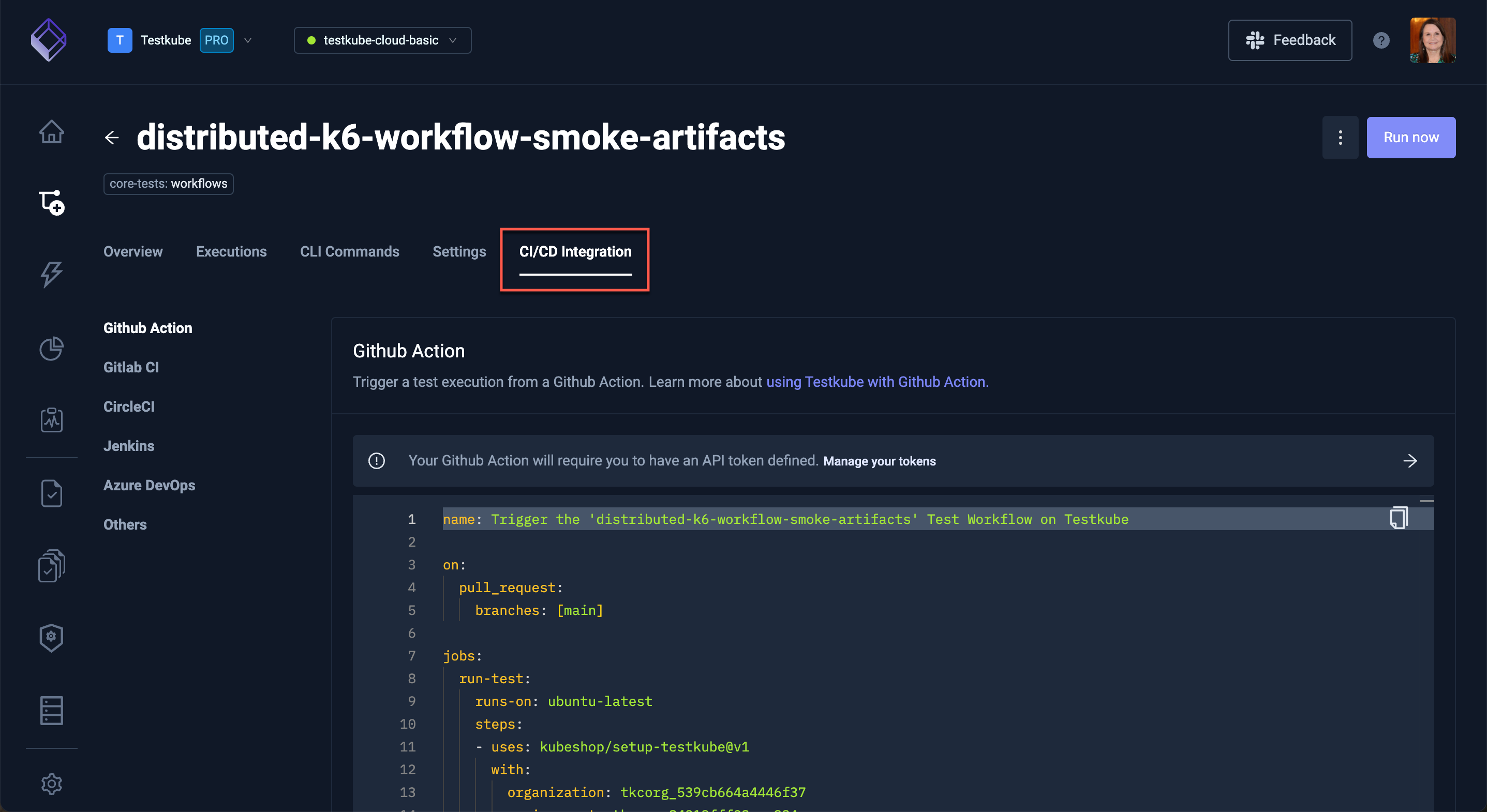Switch to the Overview tab

tap(133, 252)
